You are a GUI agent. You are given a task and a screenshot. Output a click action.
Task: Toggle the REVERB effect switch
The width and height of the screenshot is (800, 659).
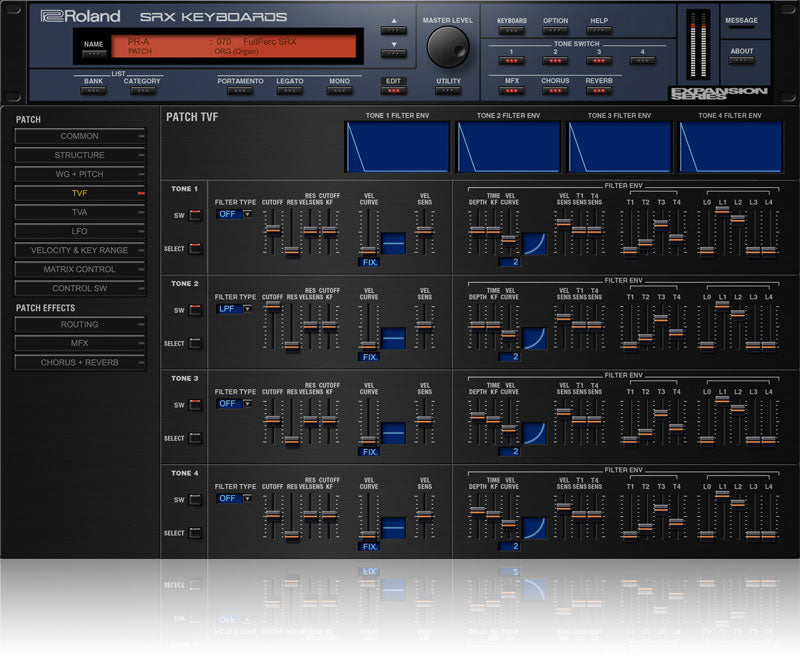[599, 91]
